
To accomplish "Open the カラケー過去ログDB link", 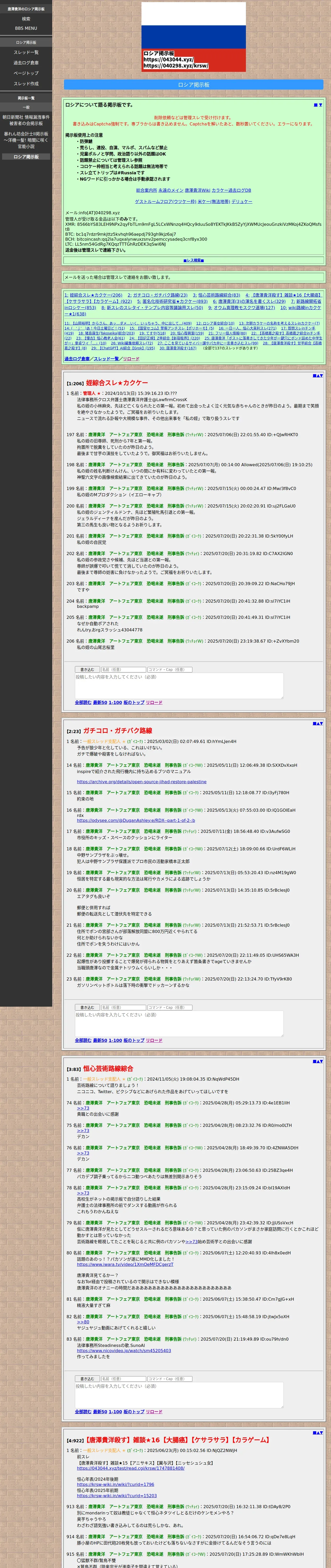I will coord(231,191).
